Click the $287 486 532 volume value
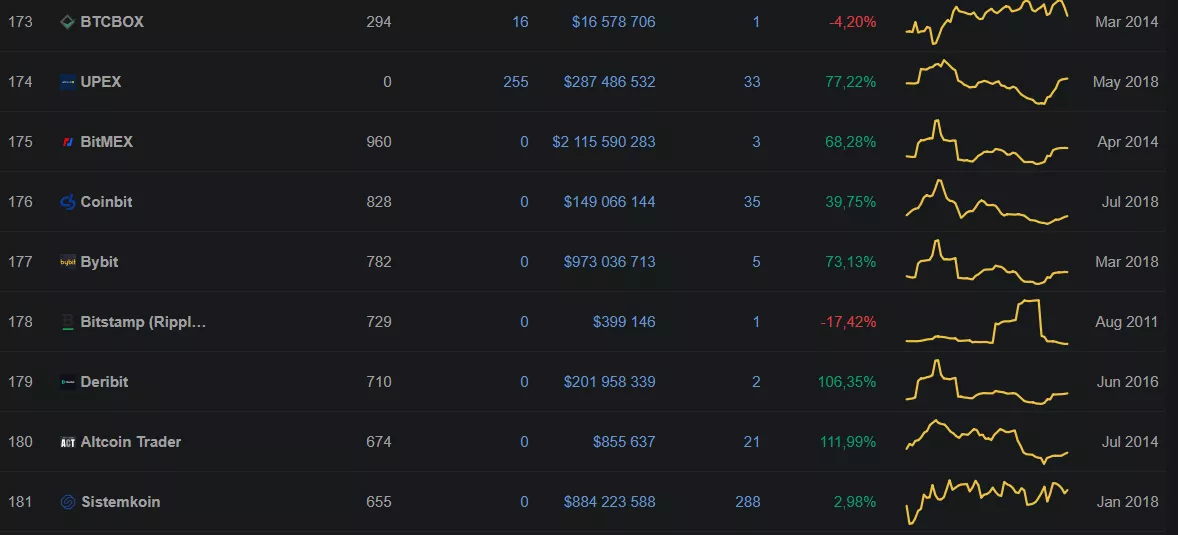Image resolution: width=1178 pixels, height=535 pixels. coord(609,82)
